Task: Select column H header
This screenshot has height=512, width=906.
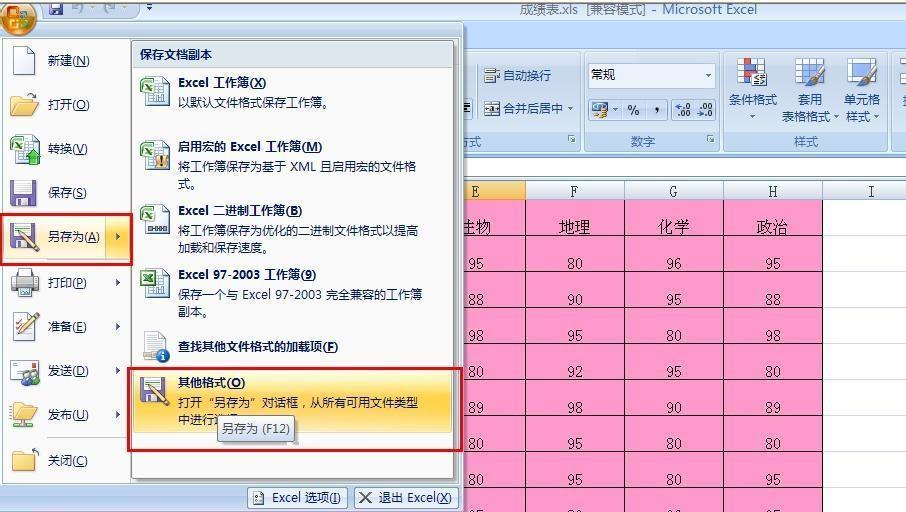Action: pyautogui.click(x=773, y=191)
